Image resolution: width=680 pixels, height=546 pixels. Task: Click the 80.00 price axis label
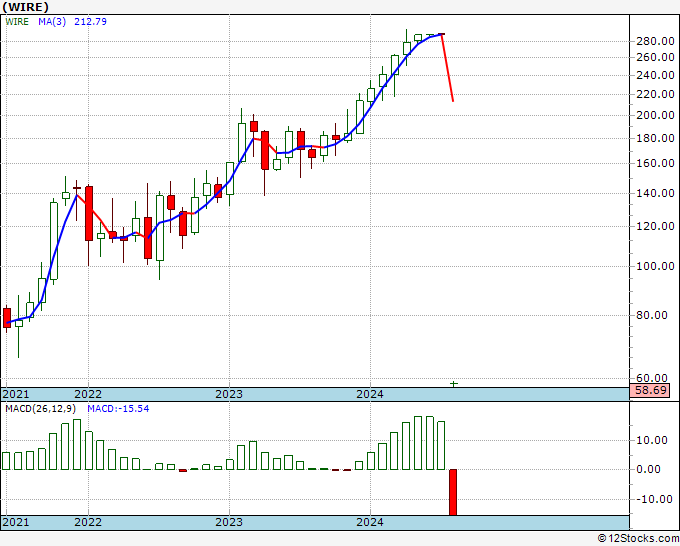[652, 315]
